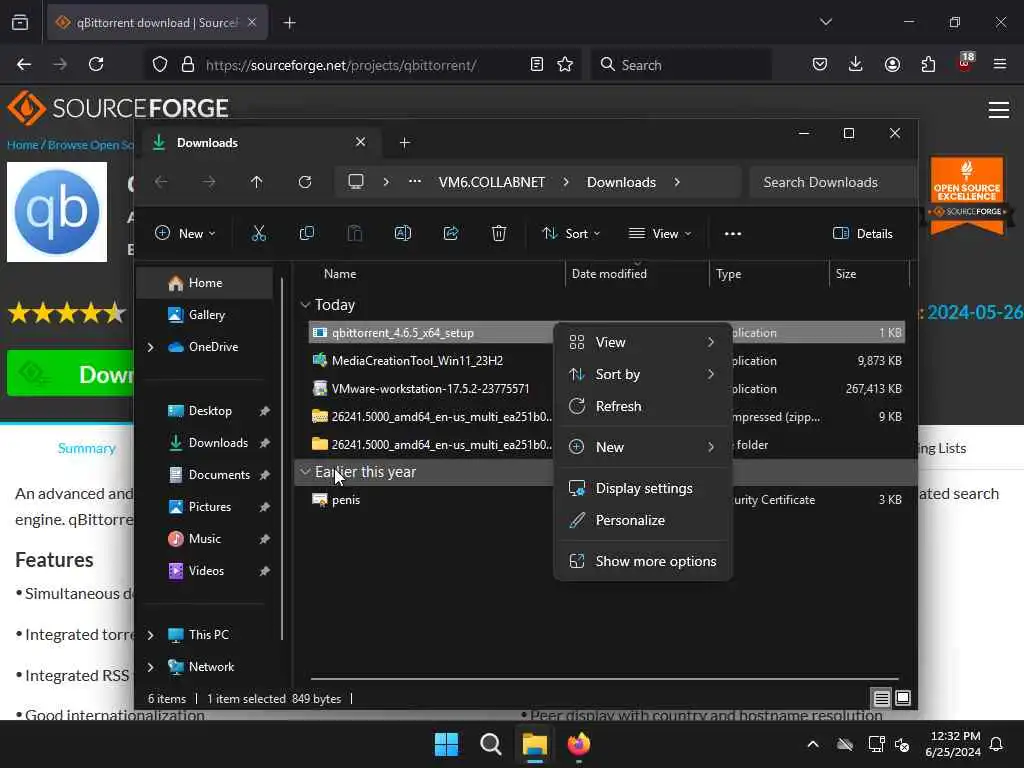Open the View dropdown in Explorer toolbar
Image resolution: width=1024 pixels, height=768 pixels.
click(x=660, y=233)
